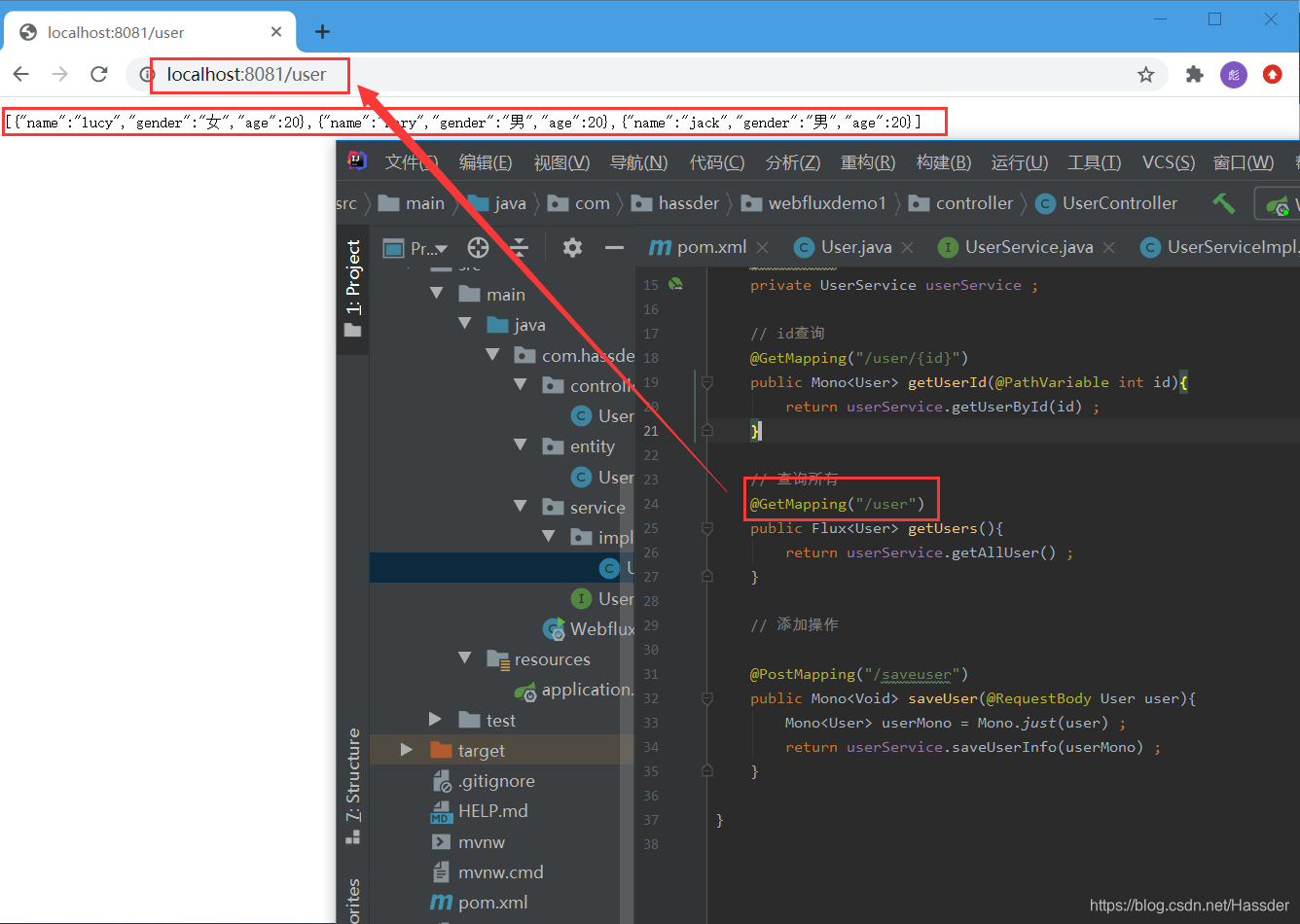Reload the localhost page
This screenshot has width=1300, height=924.
(98, 74)
